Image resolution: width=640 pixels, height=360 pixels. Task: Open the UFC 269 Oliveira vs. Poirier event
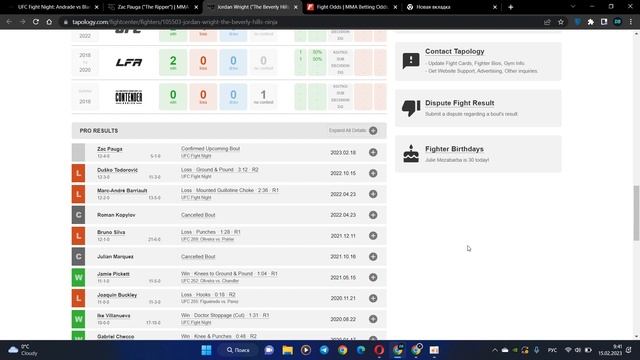point(208,239)
